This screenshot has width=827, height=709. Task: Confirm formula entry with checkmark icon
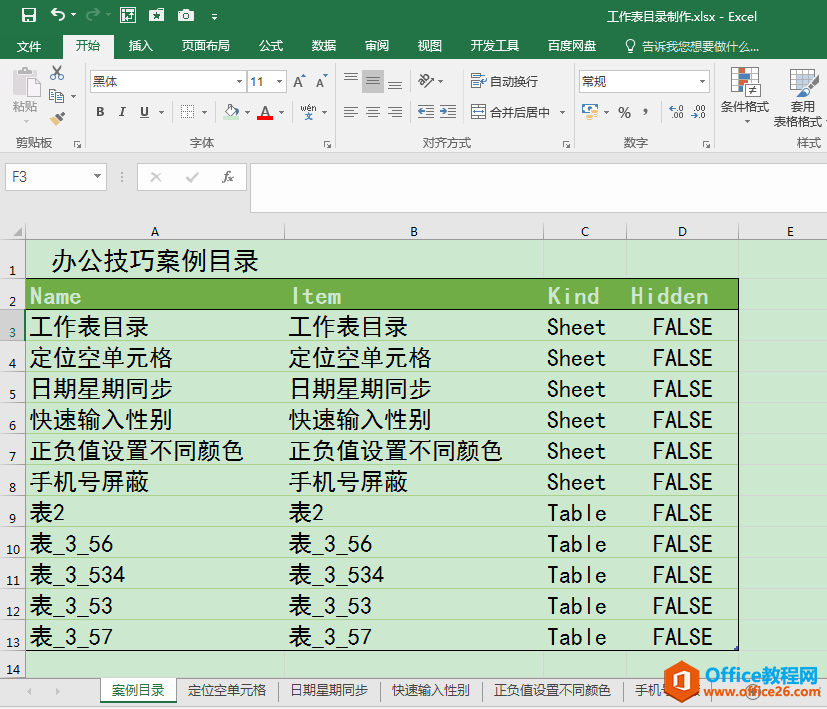coord(192,177)
